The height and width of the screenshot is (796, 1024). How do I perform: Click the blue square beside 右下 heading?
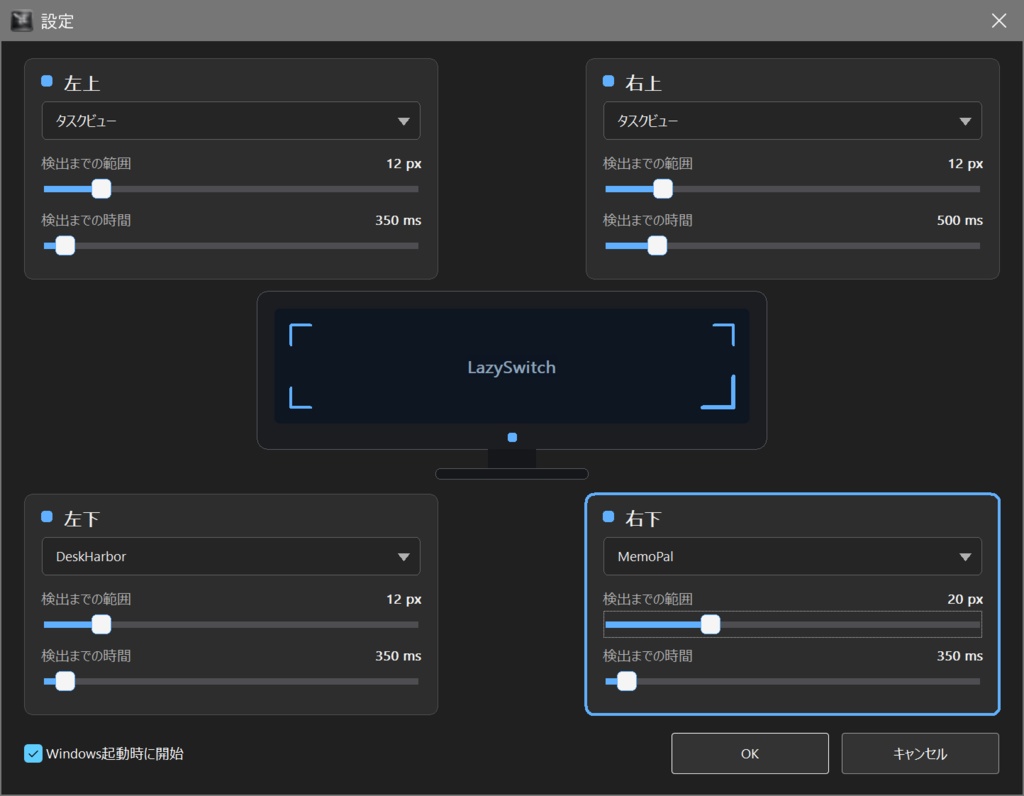(609, 517)
